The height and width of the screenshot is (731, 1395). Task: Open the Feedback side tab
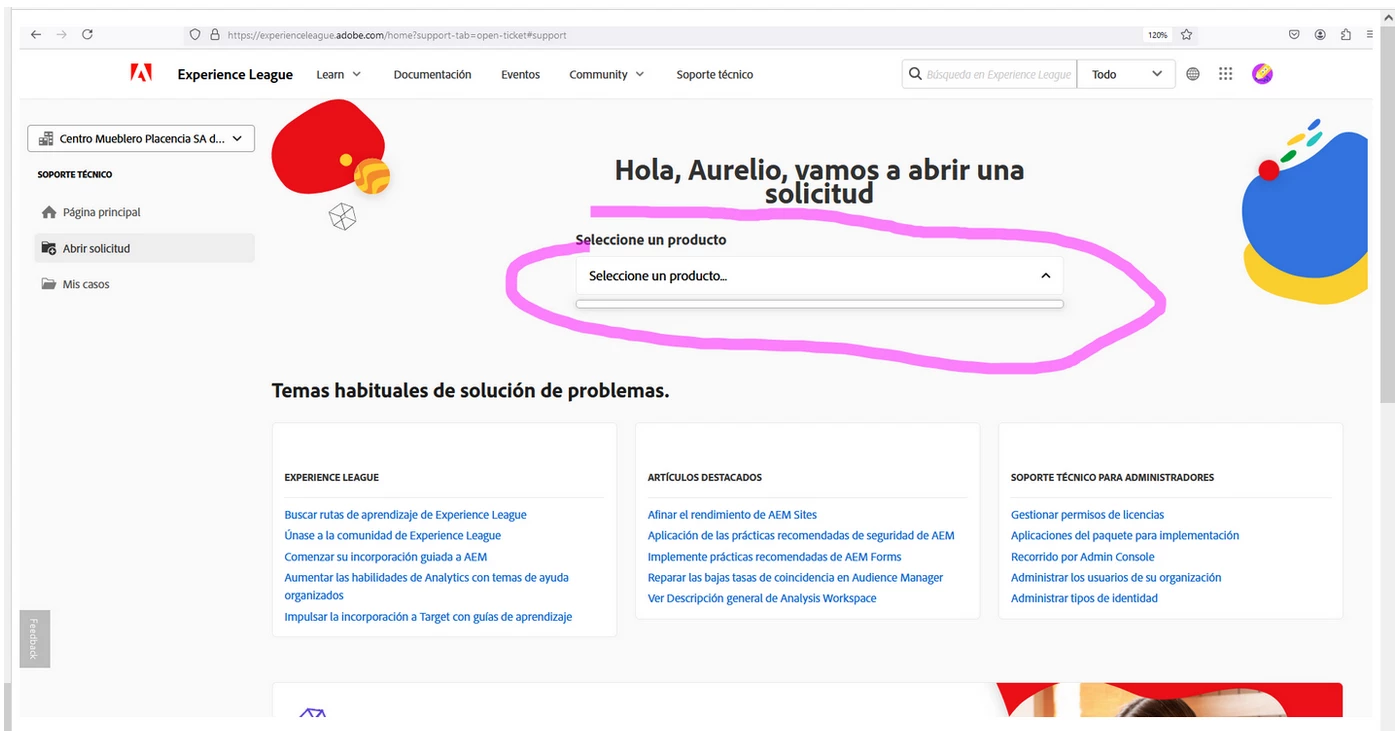pos(34,638)
